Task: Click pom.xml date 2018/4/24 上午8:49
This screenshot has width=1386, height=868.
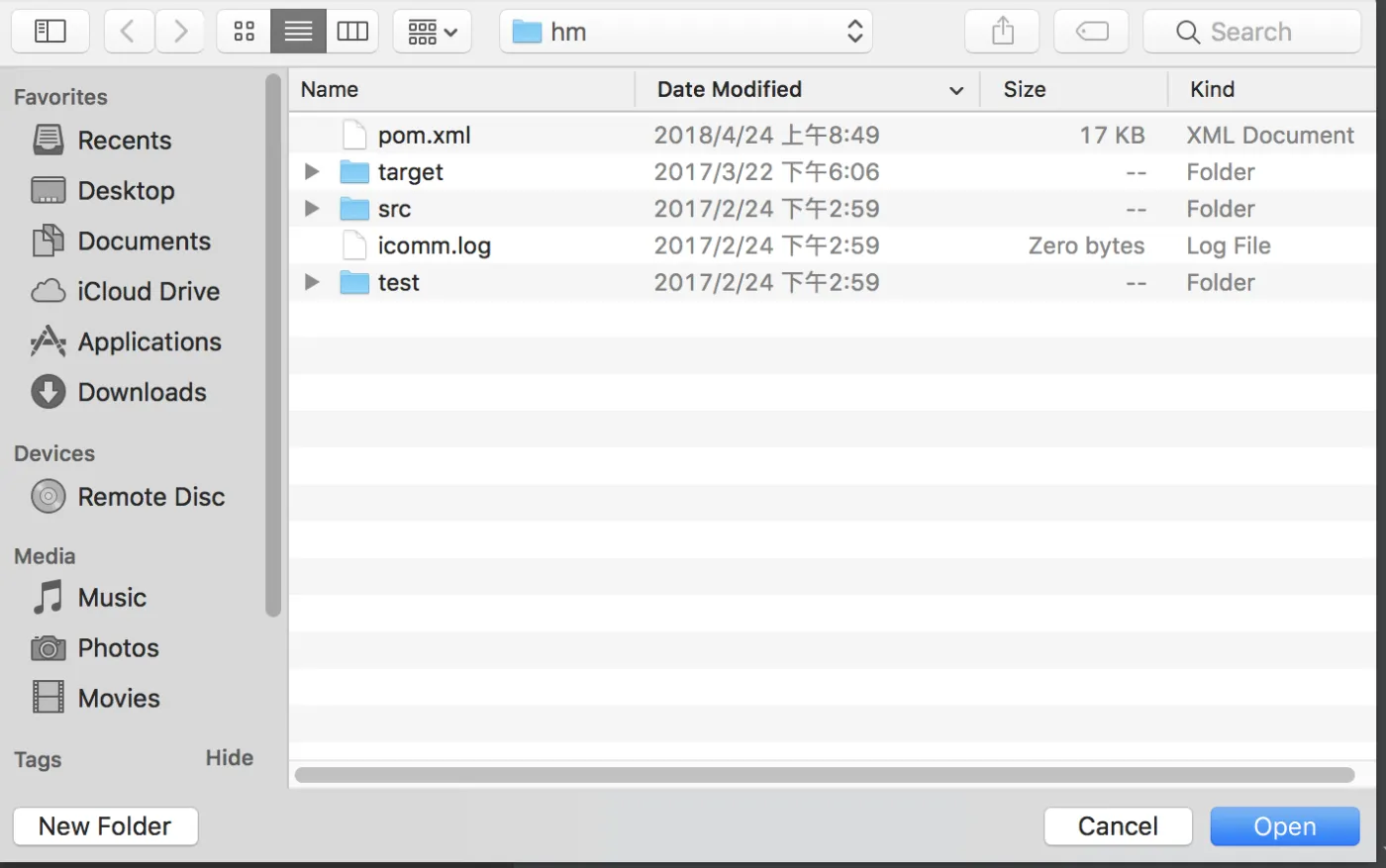Action: [x=766, y=135]
